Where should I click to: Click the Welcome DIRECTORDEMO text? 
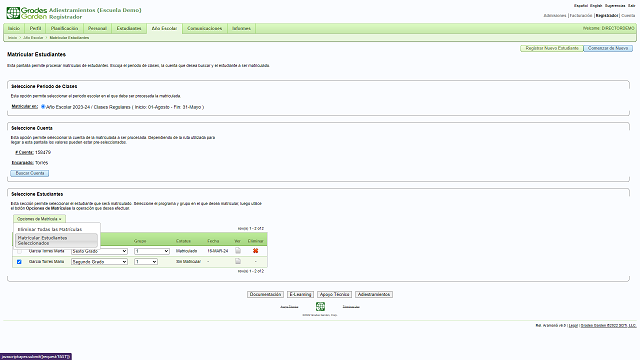point(609,28)
